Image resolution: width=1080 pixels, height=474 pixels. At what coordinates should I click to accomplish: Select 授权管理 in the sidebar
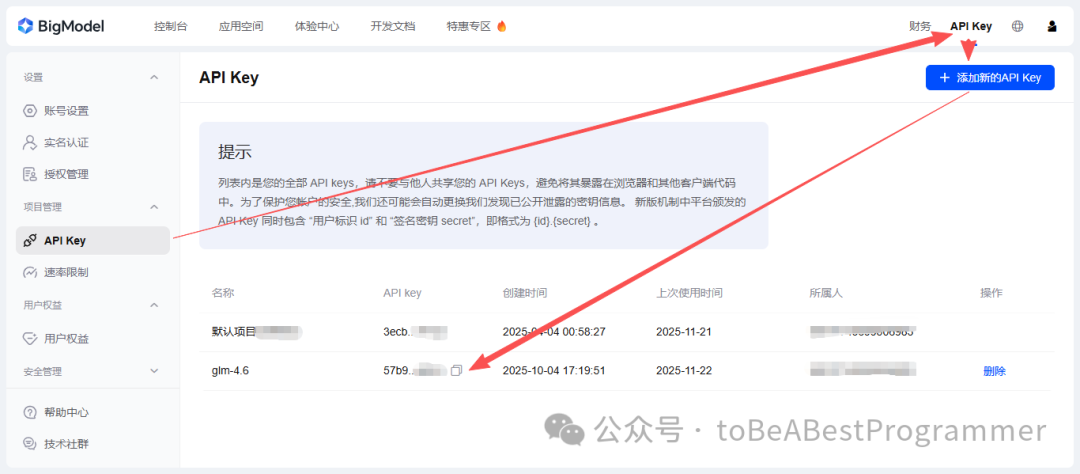tap(66, 174)
